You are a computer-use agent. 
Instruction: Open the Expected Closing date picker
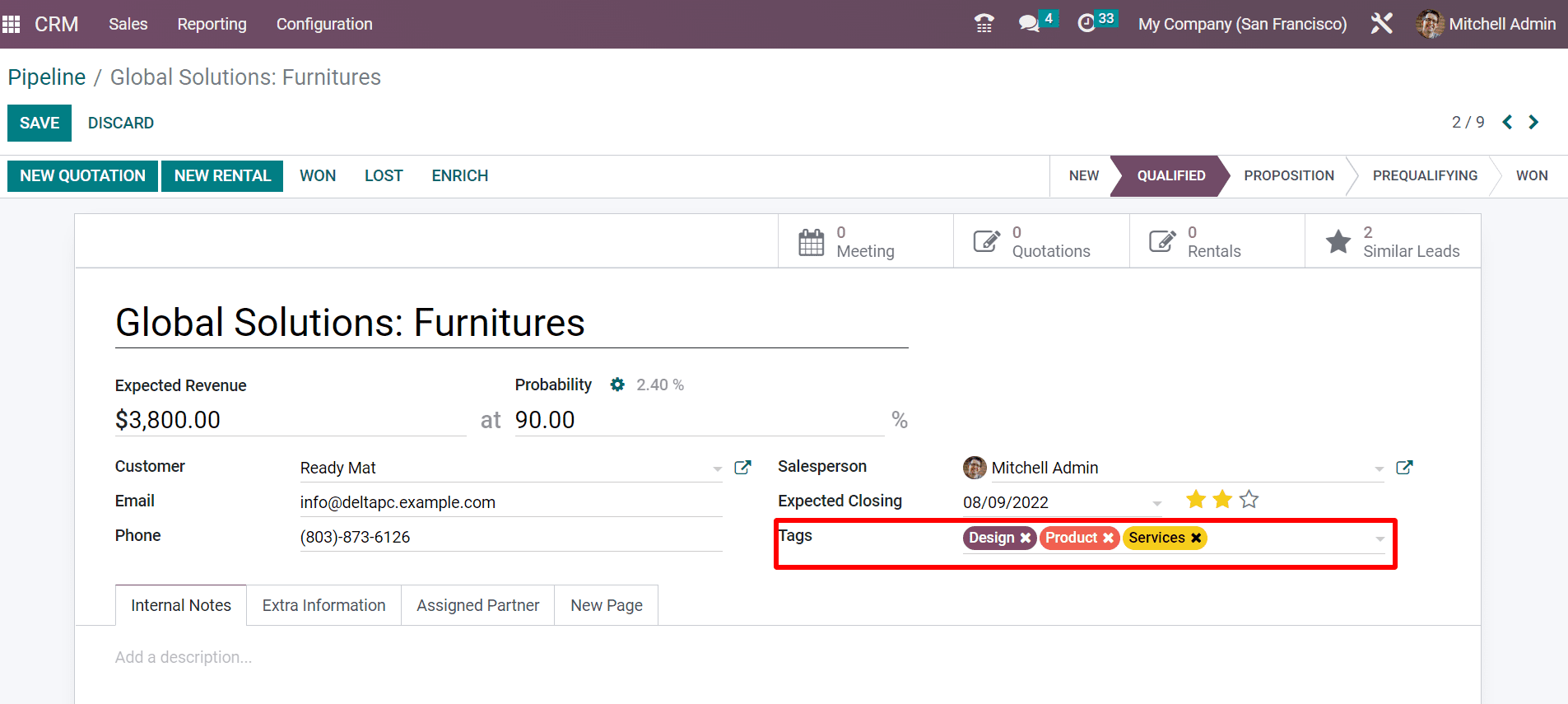[x=1058, y=502]
